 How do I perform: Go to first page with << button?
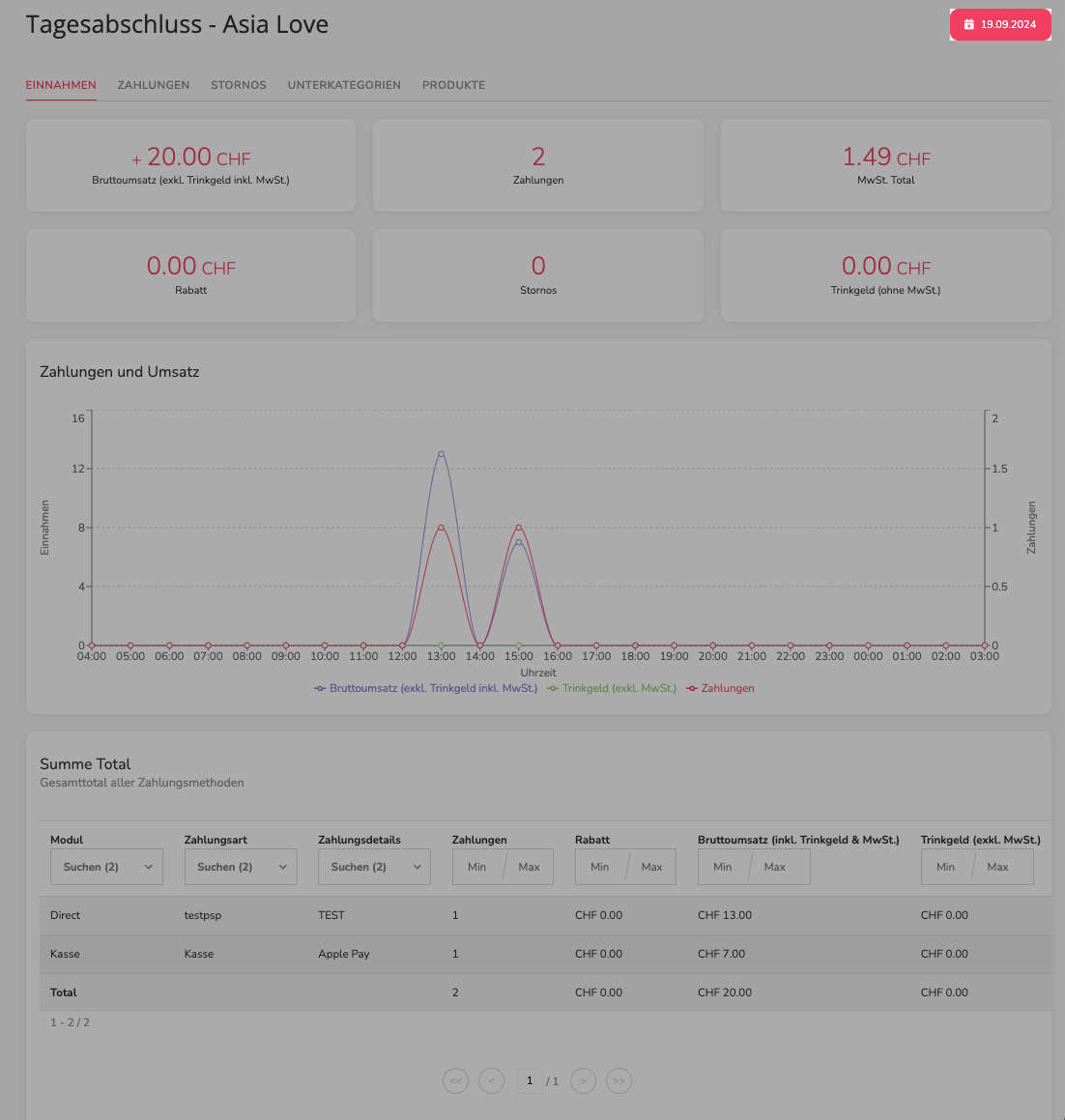[x=456, y=1080]
